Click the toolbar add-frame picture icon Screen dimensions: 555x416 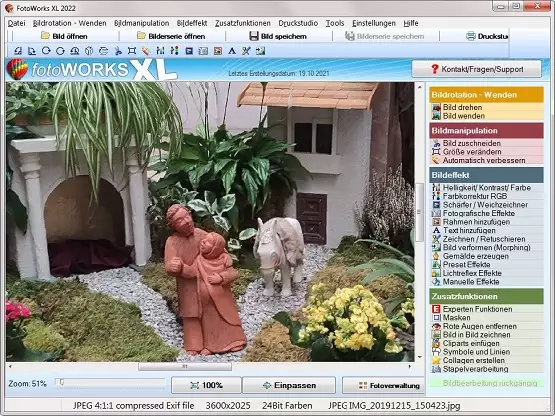218,51
